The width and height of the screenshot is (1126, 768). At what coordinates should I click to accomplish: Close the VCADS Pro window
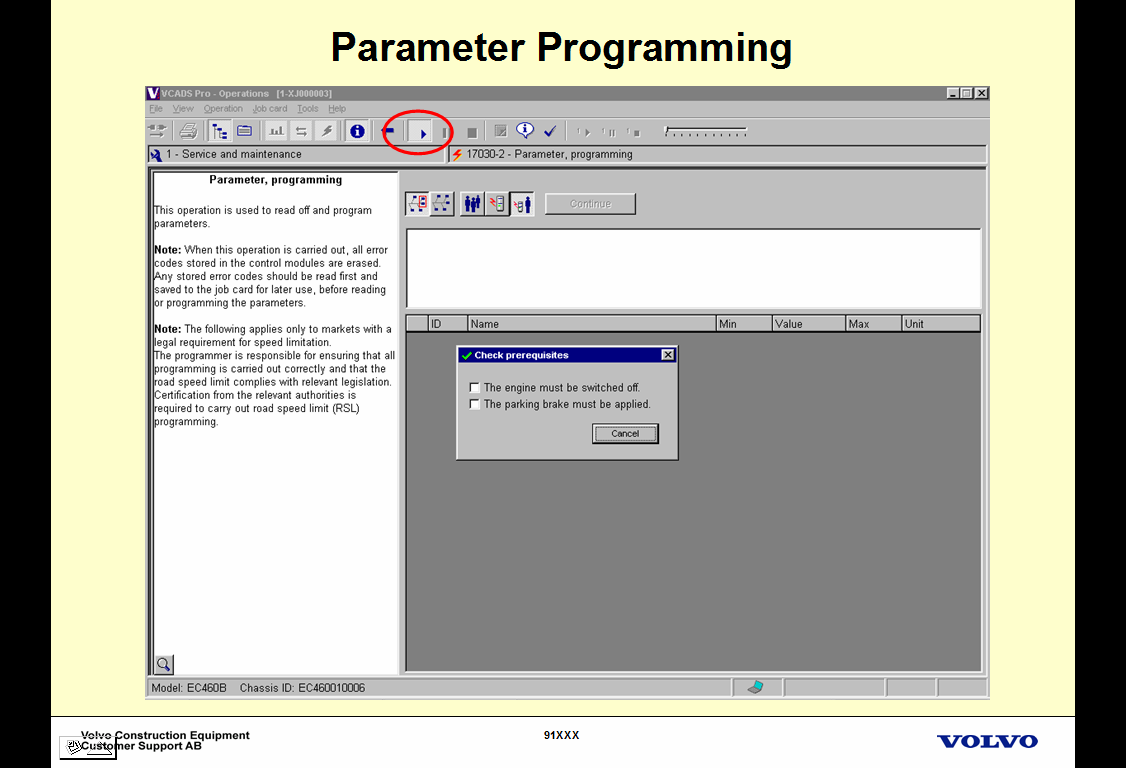pyautogui.click(x=982, y=93)
